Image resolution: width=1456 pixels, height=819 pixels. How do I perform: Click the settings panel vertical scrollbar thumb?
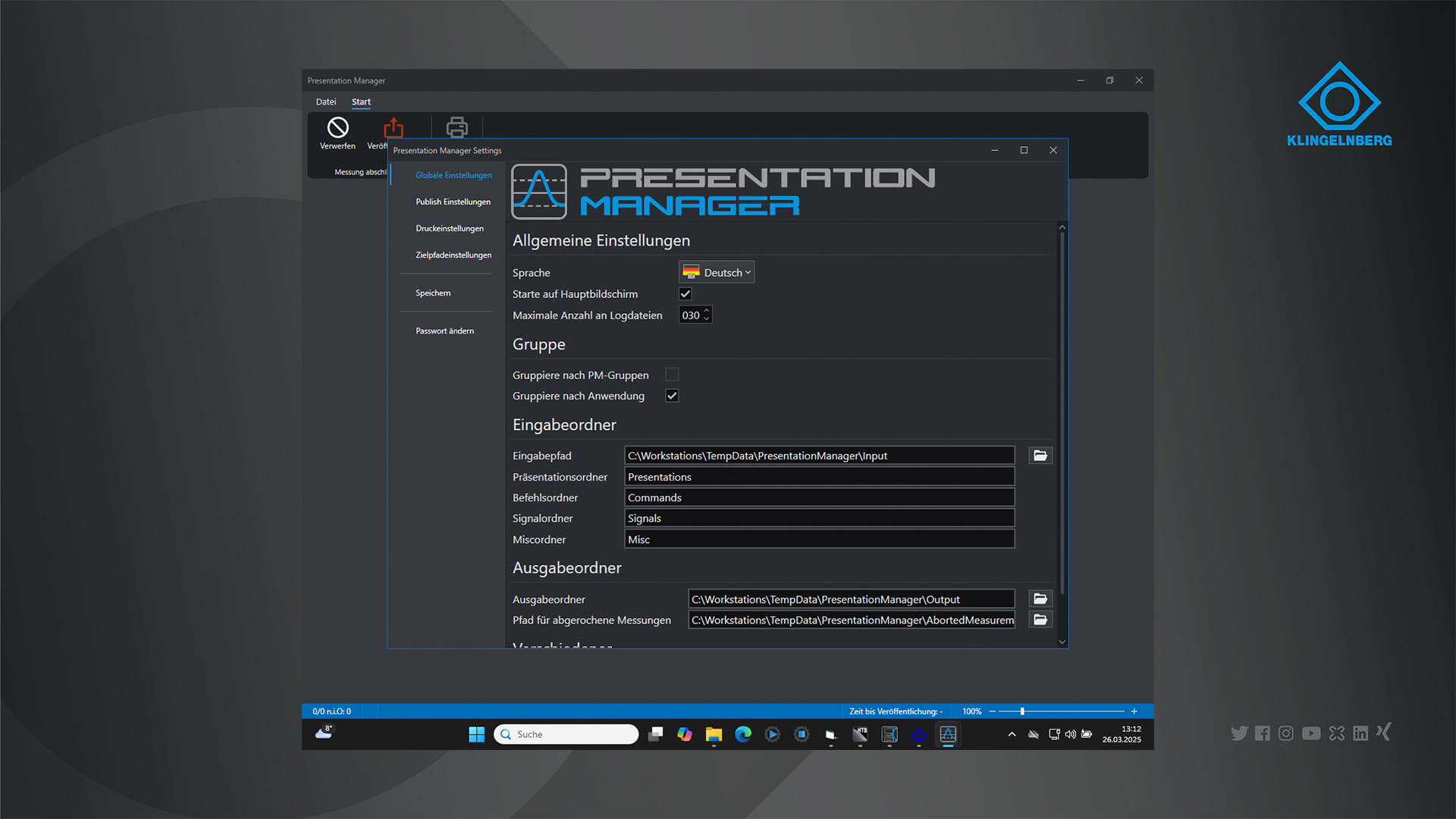click(x=1062, y=413)
